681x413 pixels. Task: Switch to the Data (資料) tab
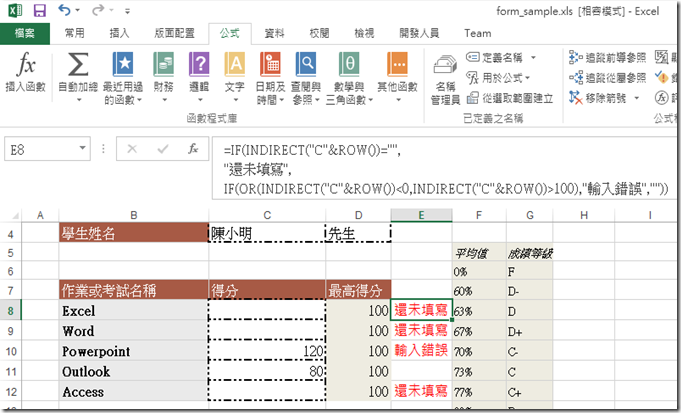coord(274,33)
